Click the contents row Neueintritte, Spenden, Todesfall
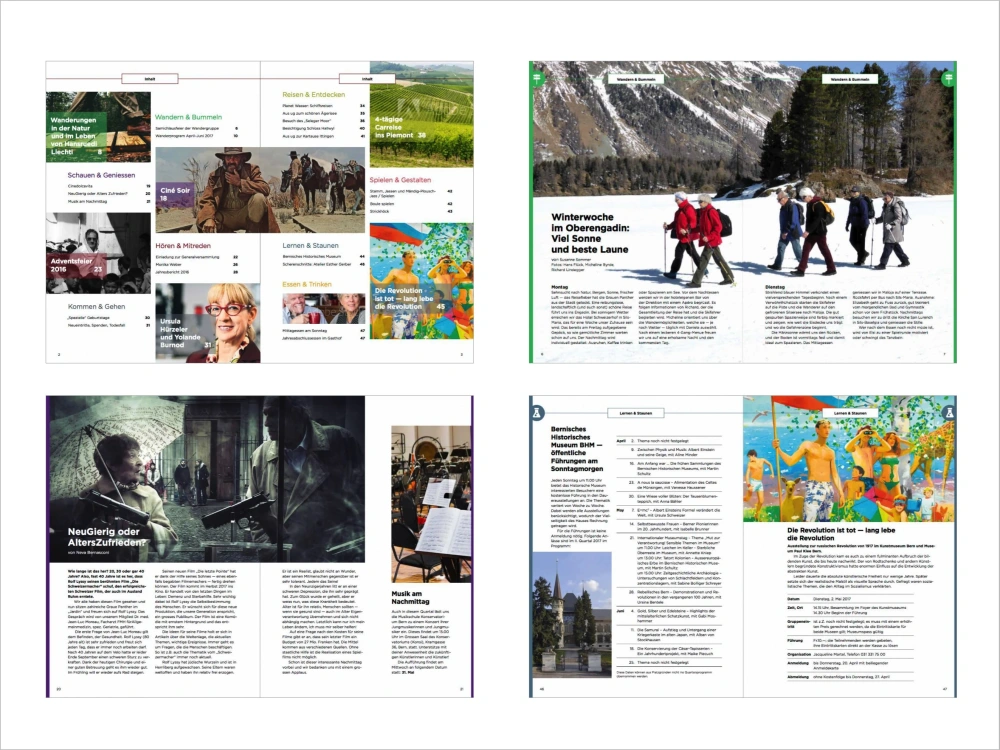 click(109, 325)
